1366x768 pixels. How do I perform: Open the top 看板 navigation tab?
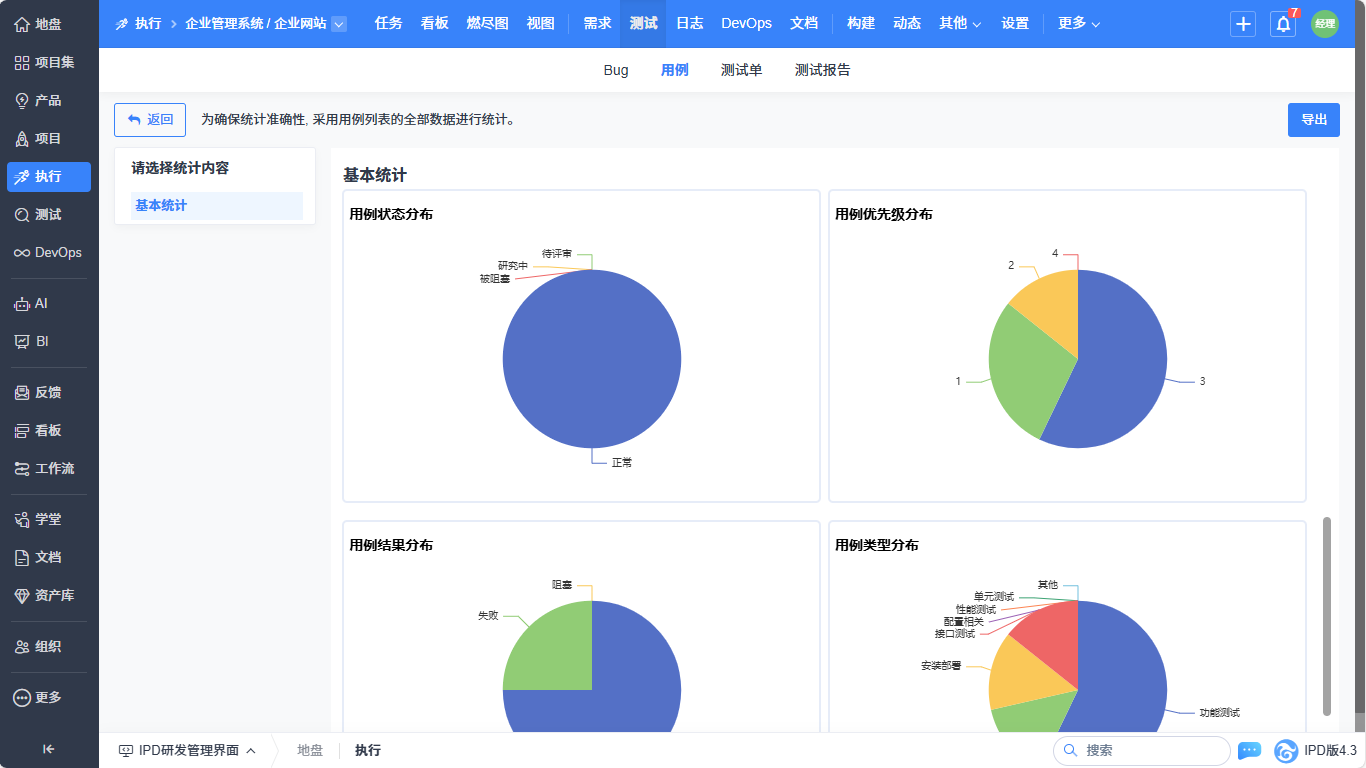click(x=435, y=23)
